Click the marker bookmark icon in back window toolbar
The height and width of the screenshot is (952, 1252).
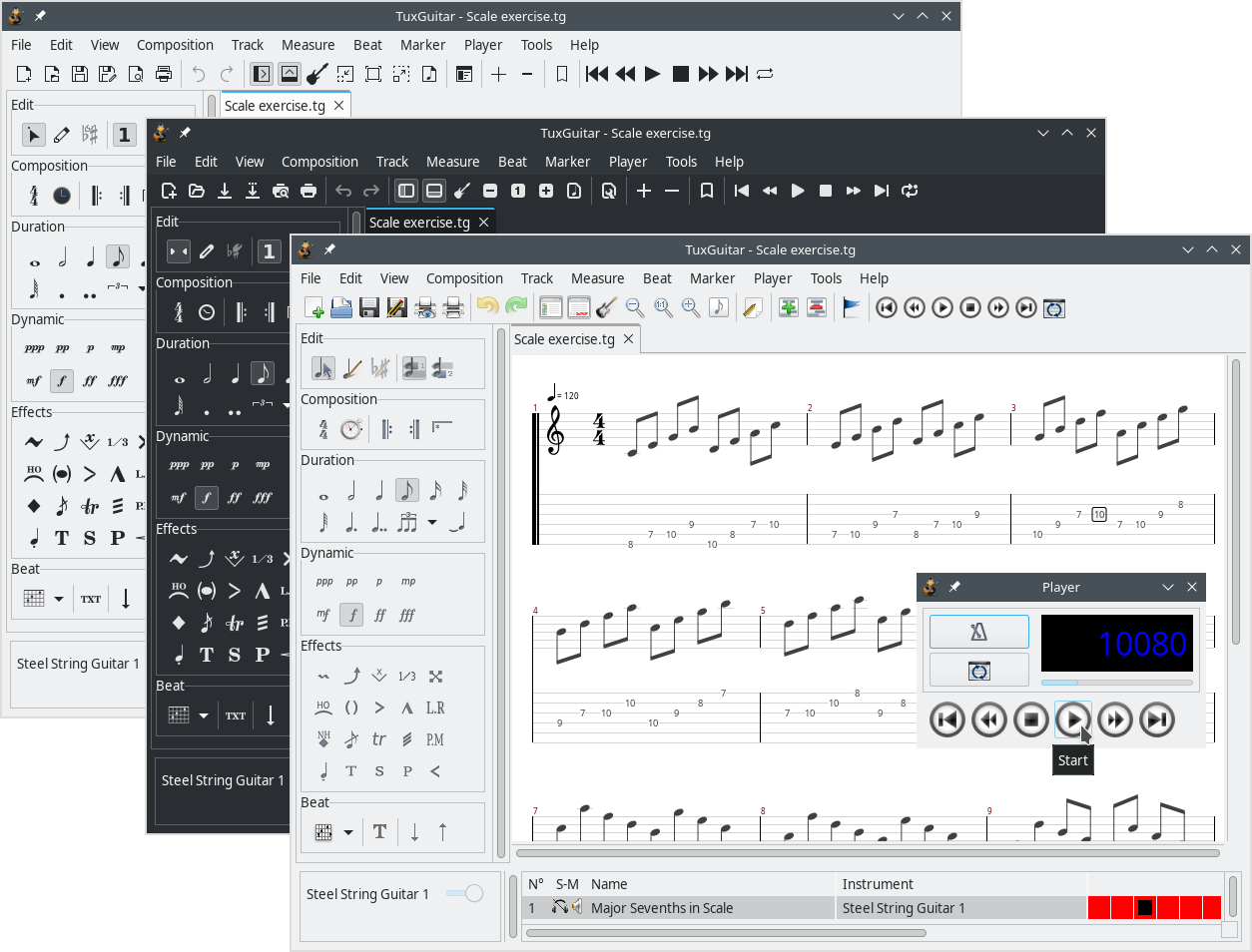point(562,74)
